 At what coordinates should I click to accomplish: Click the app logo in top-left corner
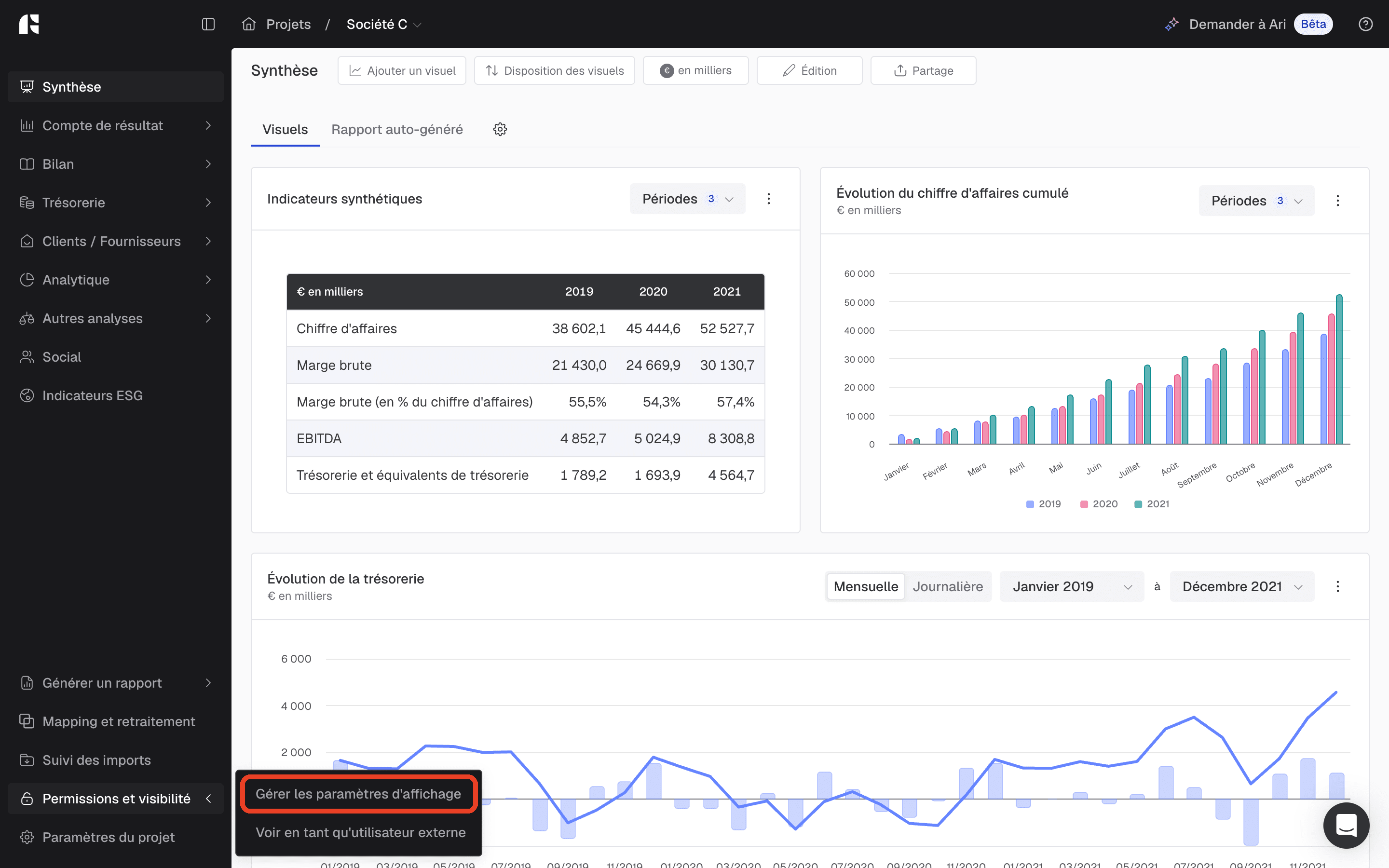tap(29, 24)
